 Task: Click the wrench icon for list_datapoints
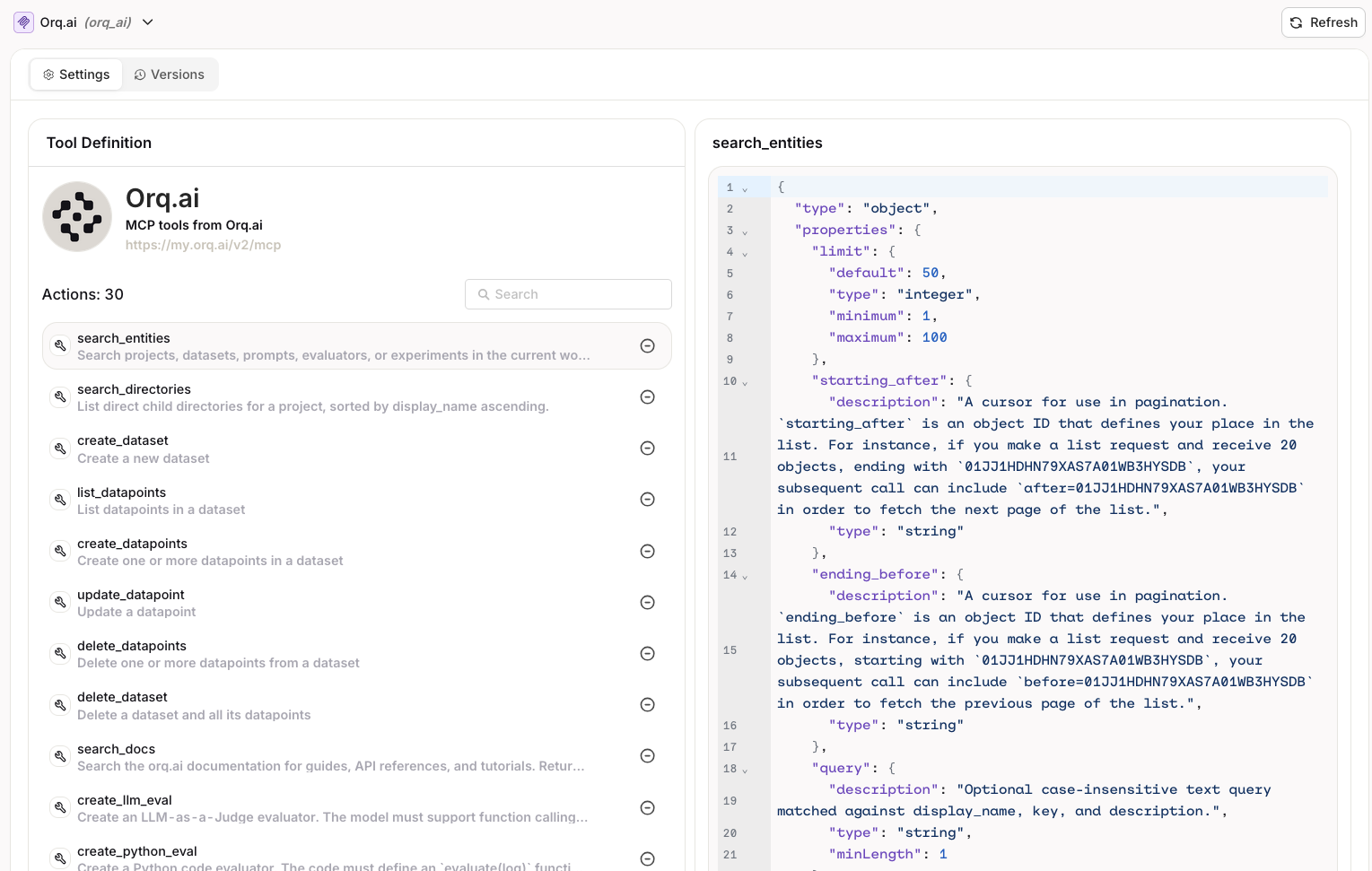(x=60, y=500)
